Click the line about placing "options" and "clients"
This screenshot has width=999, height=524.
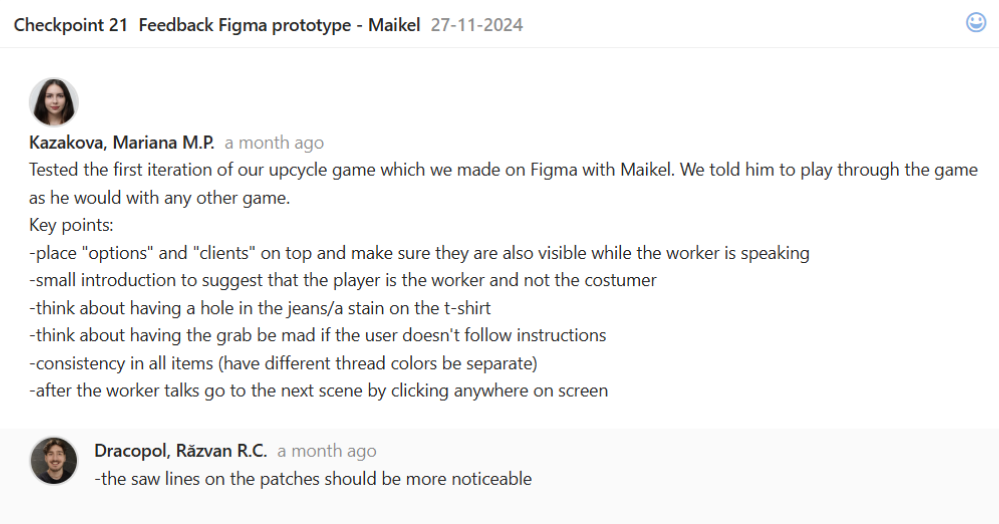click(x=419, y=253)
